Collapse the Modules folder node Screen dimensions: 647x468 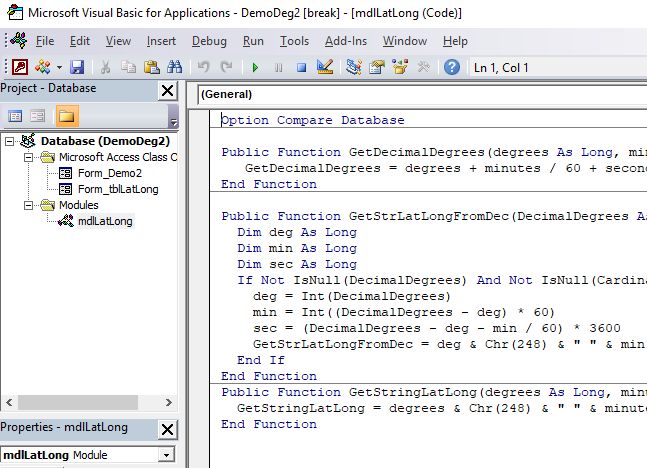point(28,205)
